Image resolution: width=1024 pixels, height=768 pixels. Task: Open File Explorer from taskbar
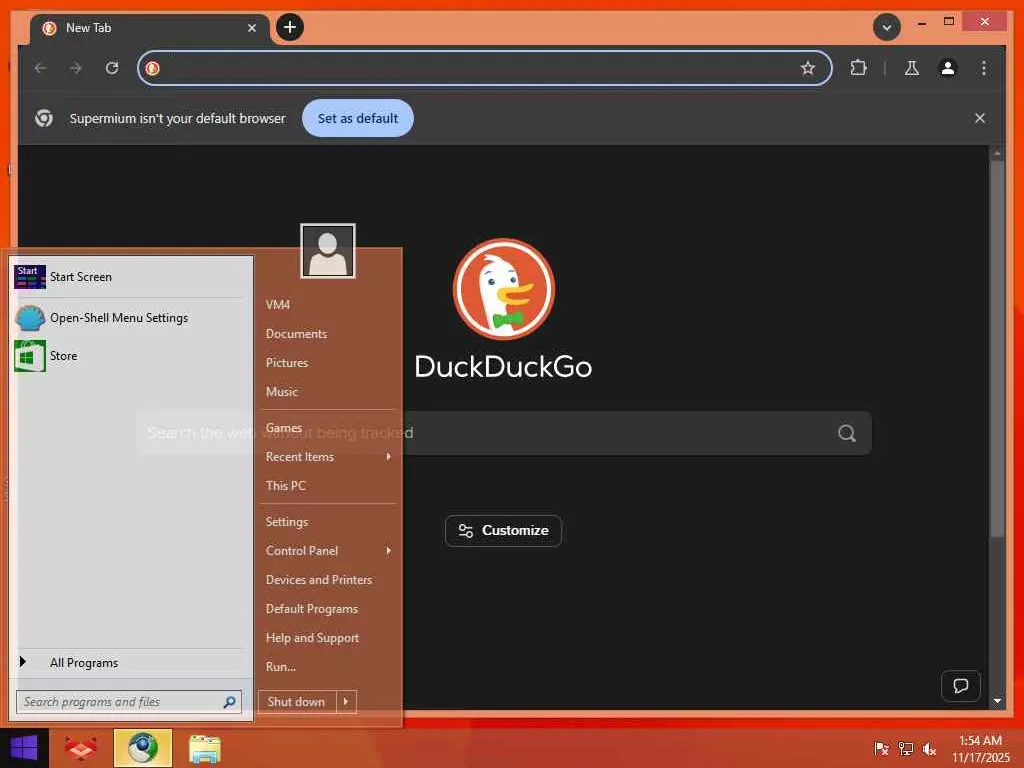pyautogui.click(x=204, y=749)
